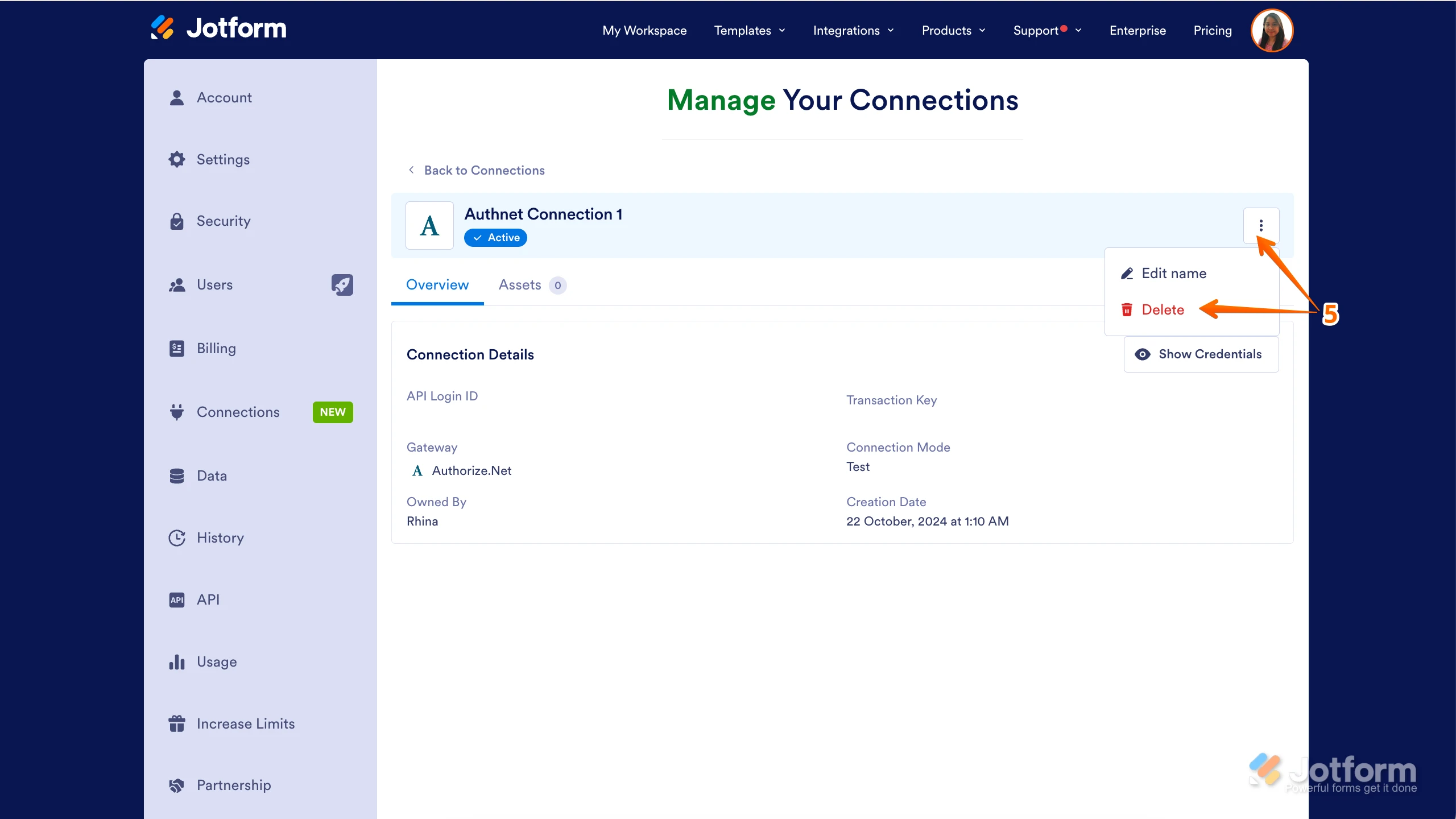Image resolution: width=1456 pixels, height=819 pixels.
Task: Select My Workspace in the top menu
Action: pos(644,31)
